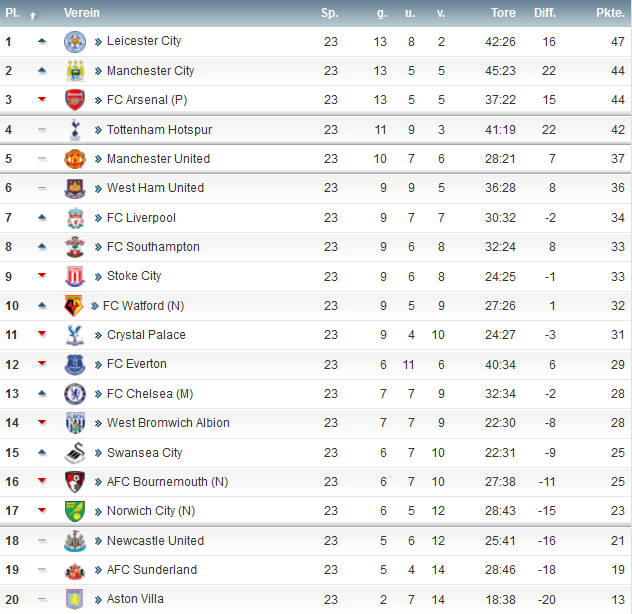The image size is (632, 614).
Task: Open the FC Liverpool team link
Action: [141, 218]
